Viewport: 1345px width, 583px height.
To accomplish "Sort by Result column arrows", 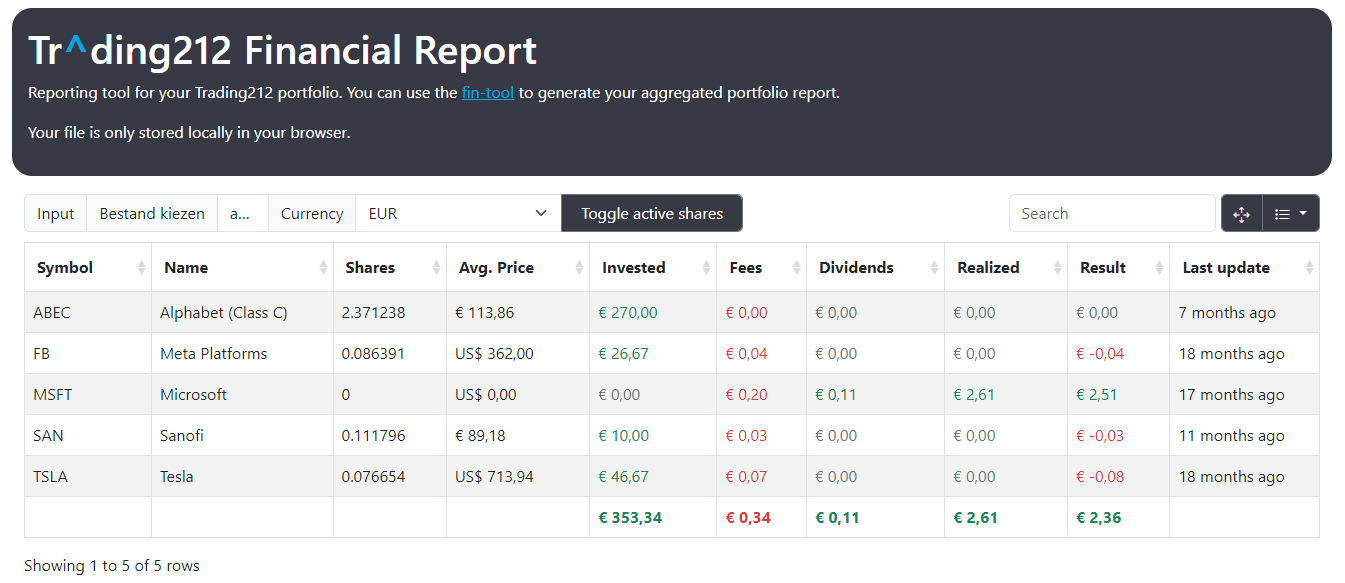I will [1159, 268].
